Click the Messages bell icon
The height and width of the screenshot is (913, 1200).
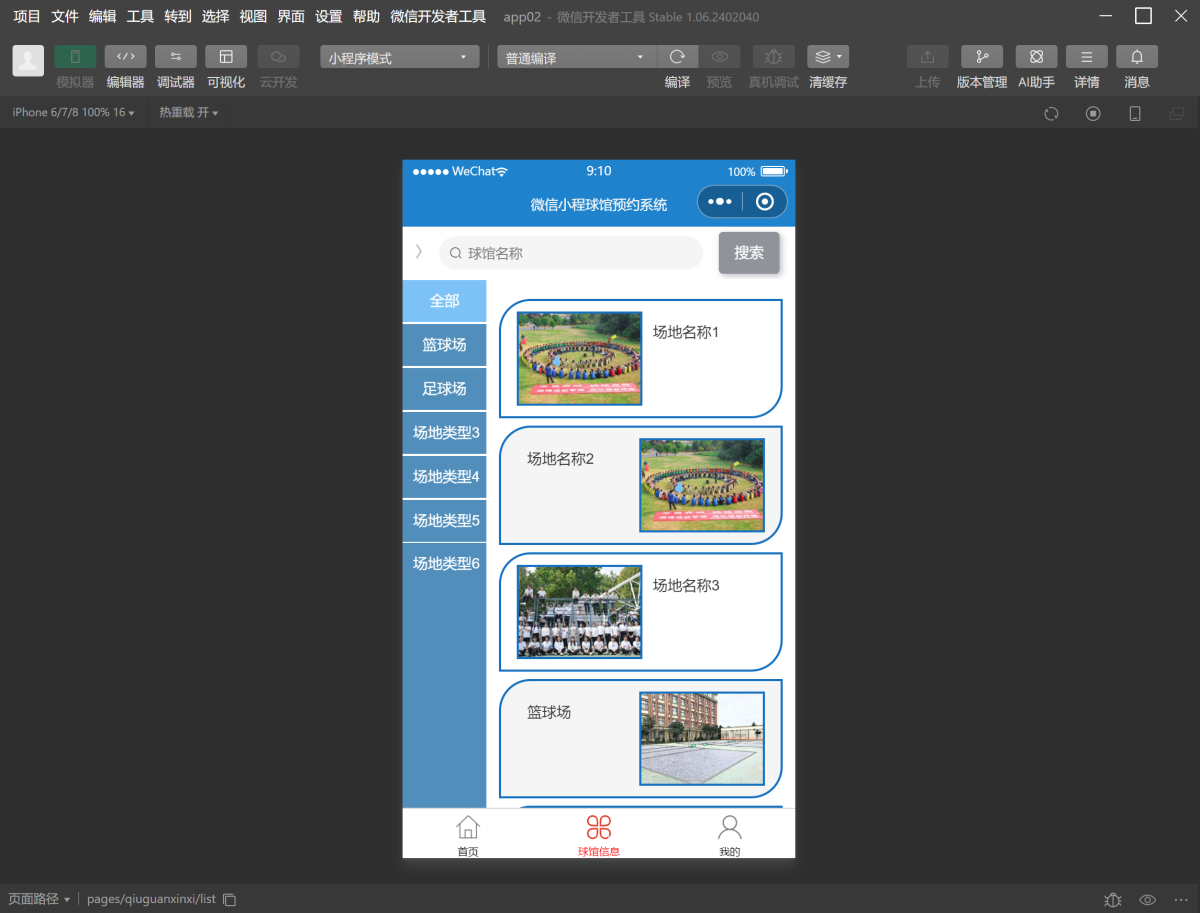click(x=1137, y=57)
